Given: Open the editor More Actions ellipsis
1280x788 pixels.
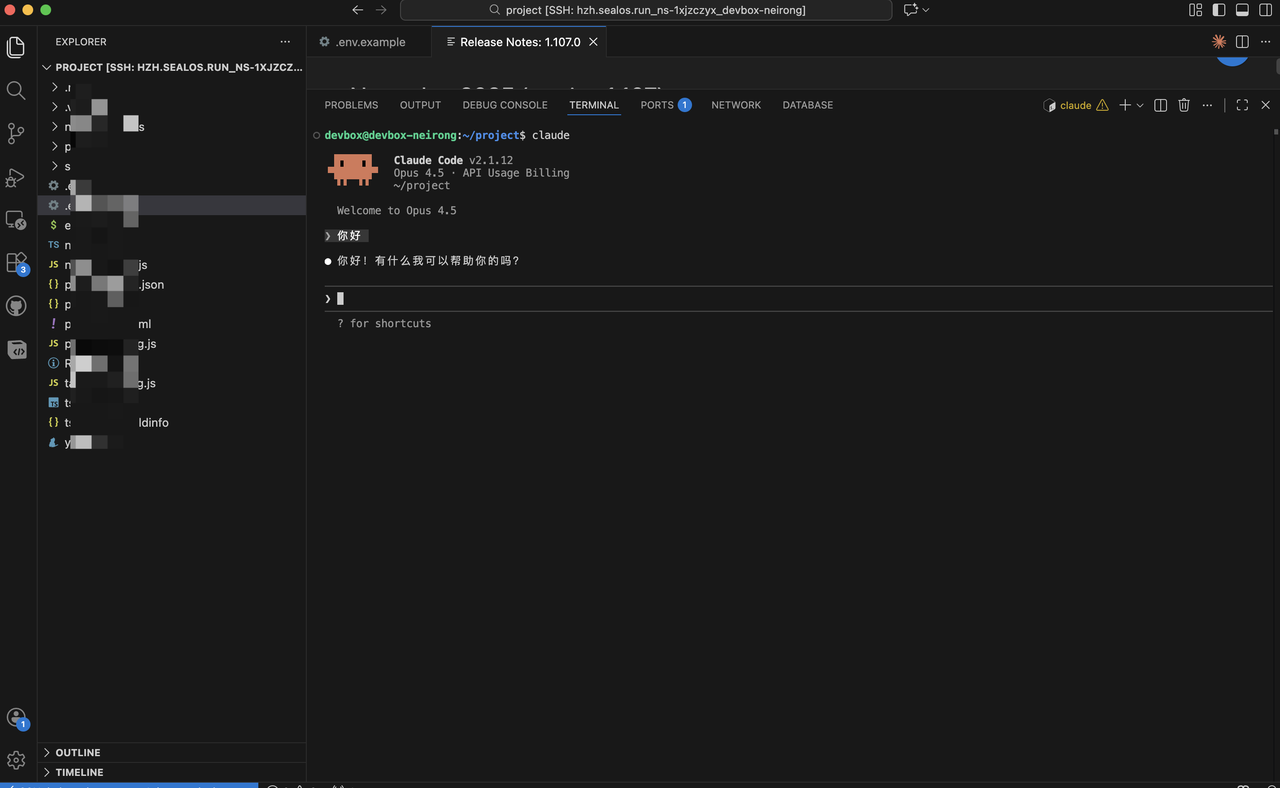Looking at the screenshot, I should [1265, 42].
